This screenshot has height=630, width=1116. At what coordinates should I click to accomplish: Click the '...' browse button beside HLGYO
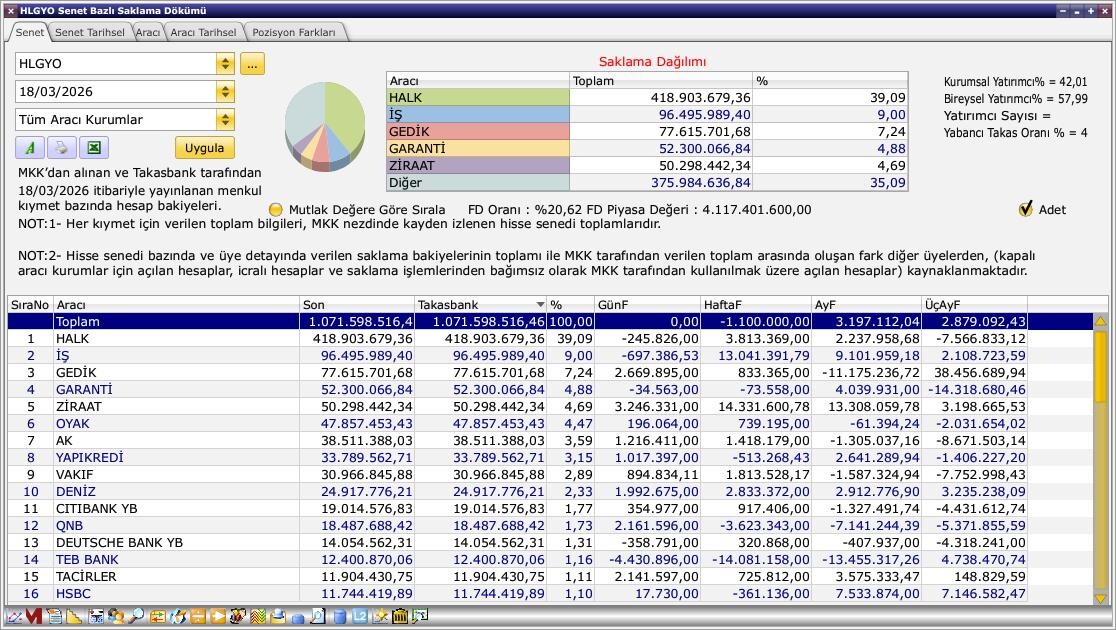point(251,64)
